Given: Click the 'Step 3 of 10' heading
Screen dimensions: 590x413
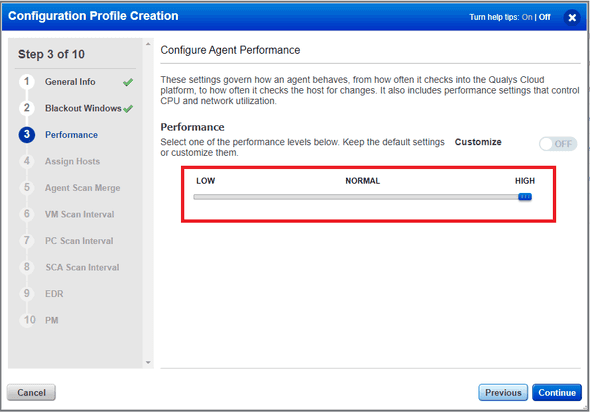Looking at the screenshot, I should click(52, 54).
